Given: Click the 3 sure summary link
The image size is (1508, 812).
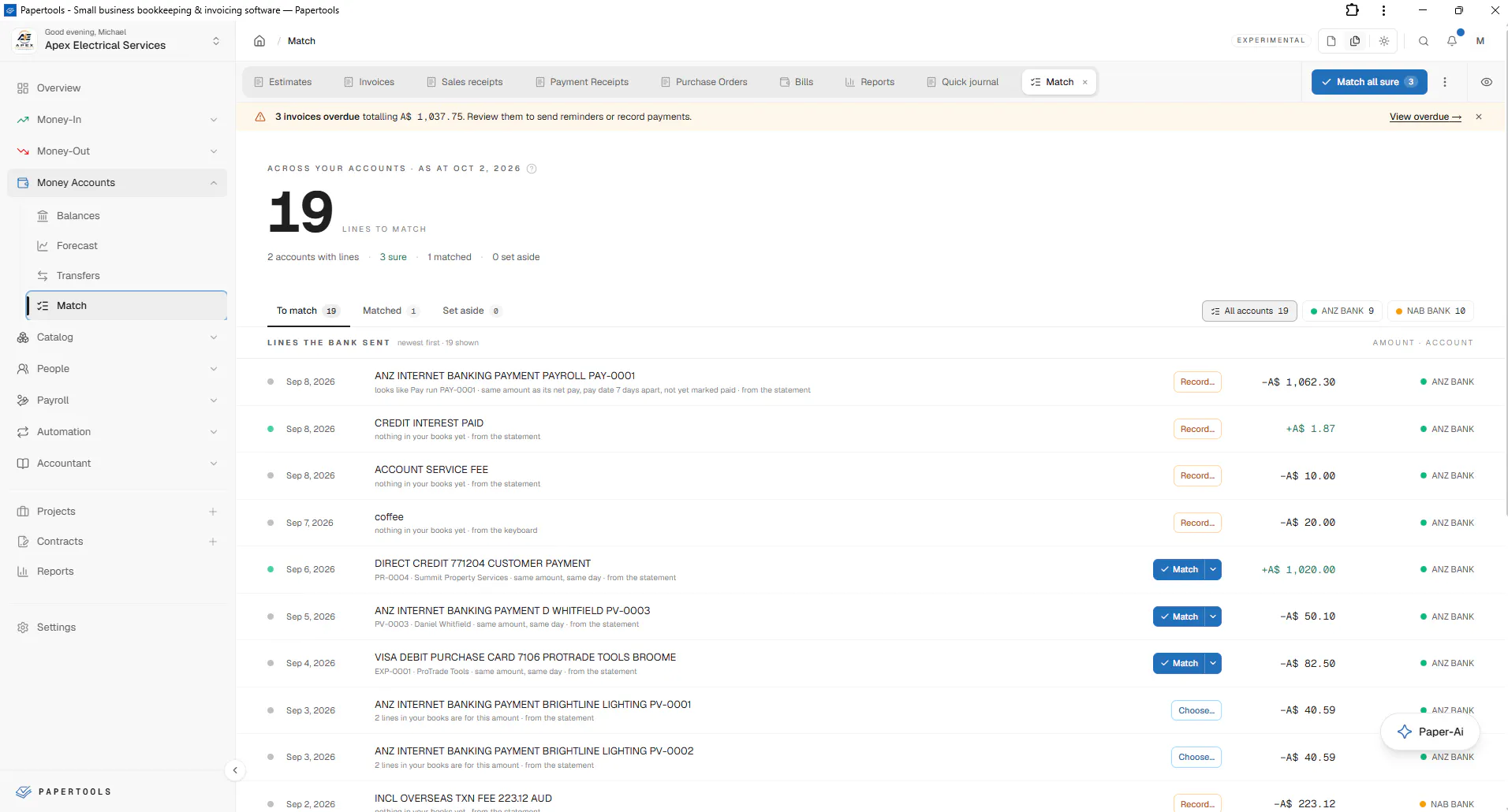Looking at the screenshot, I should pos(393,257).
